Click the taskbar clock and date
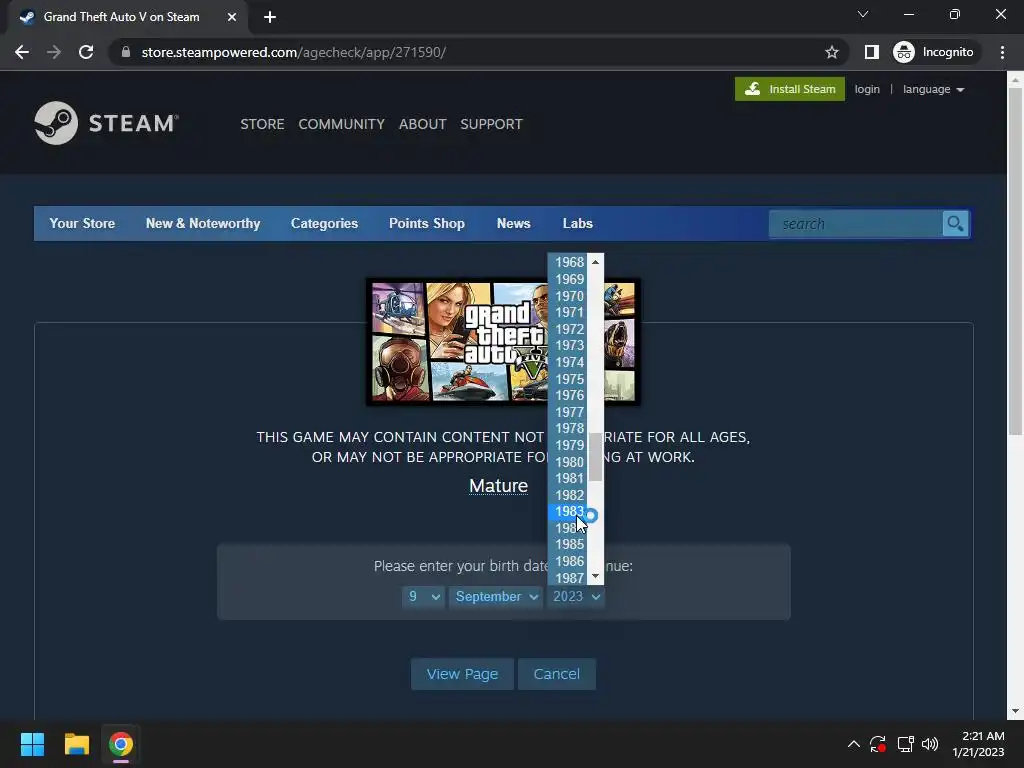 (978, 744)
